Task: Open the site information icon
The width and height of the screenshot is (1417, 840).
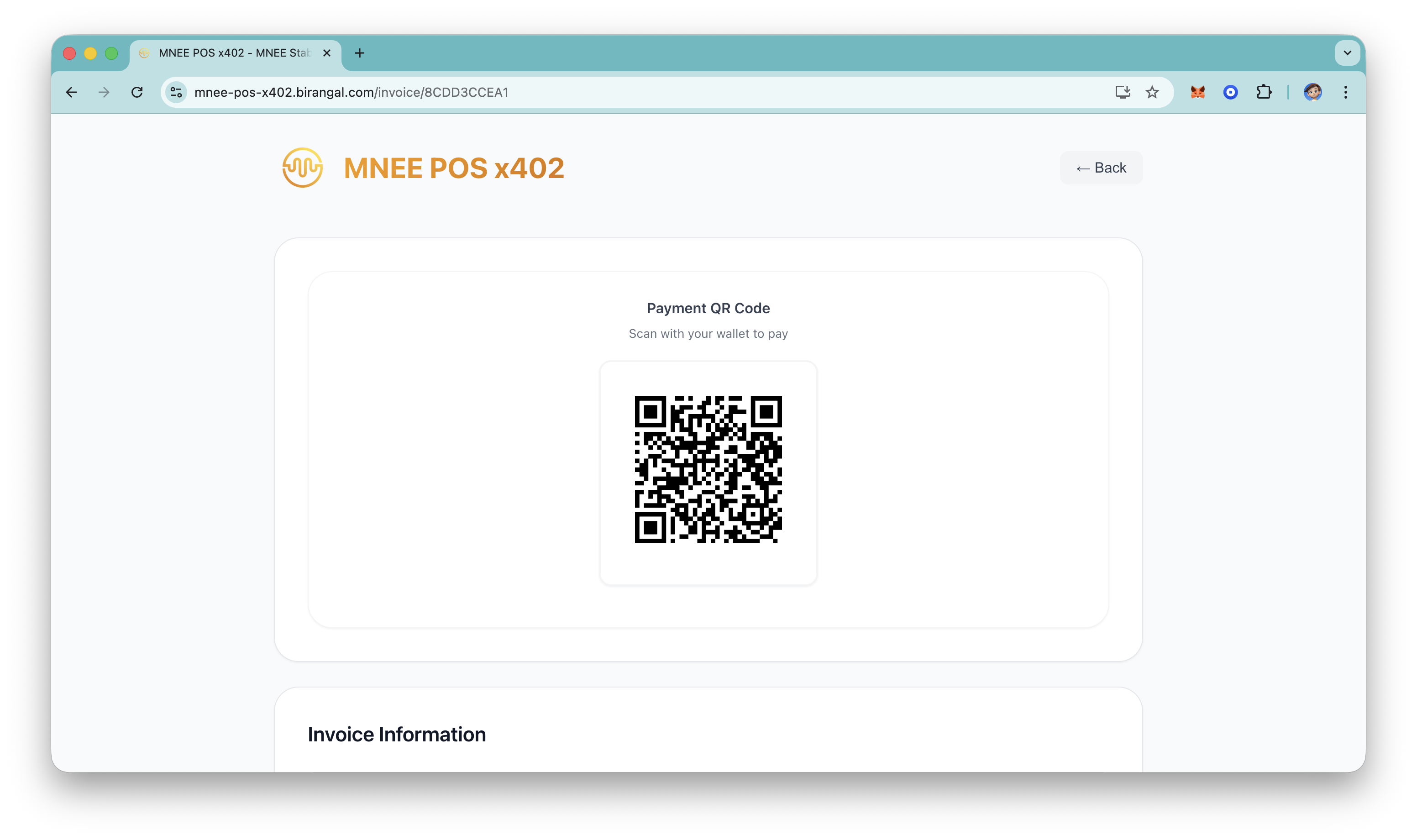Action: [x=176, y=92]
